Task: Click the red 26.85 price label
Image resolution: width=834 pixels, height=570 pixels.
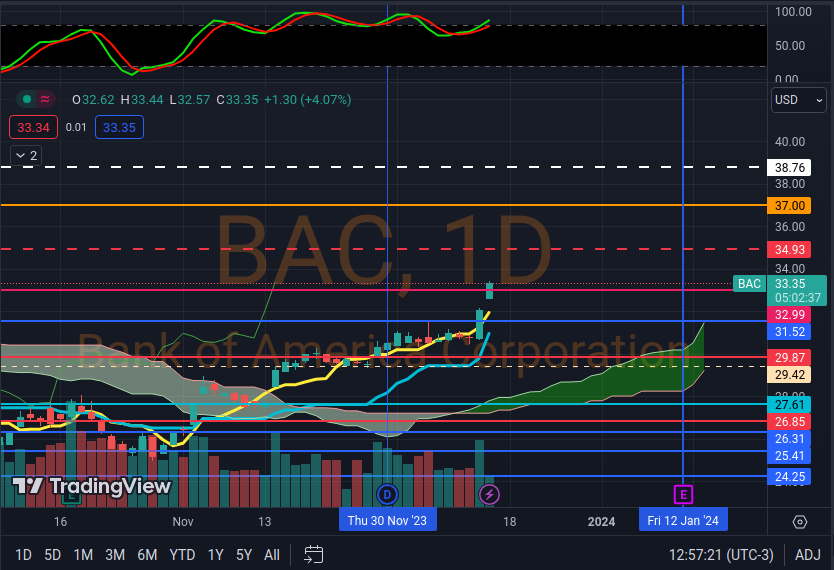Action: point(789,422)
